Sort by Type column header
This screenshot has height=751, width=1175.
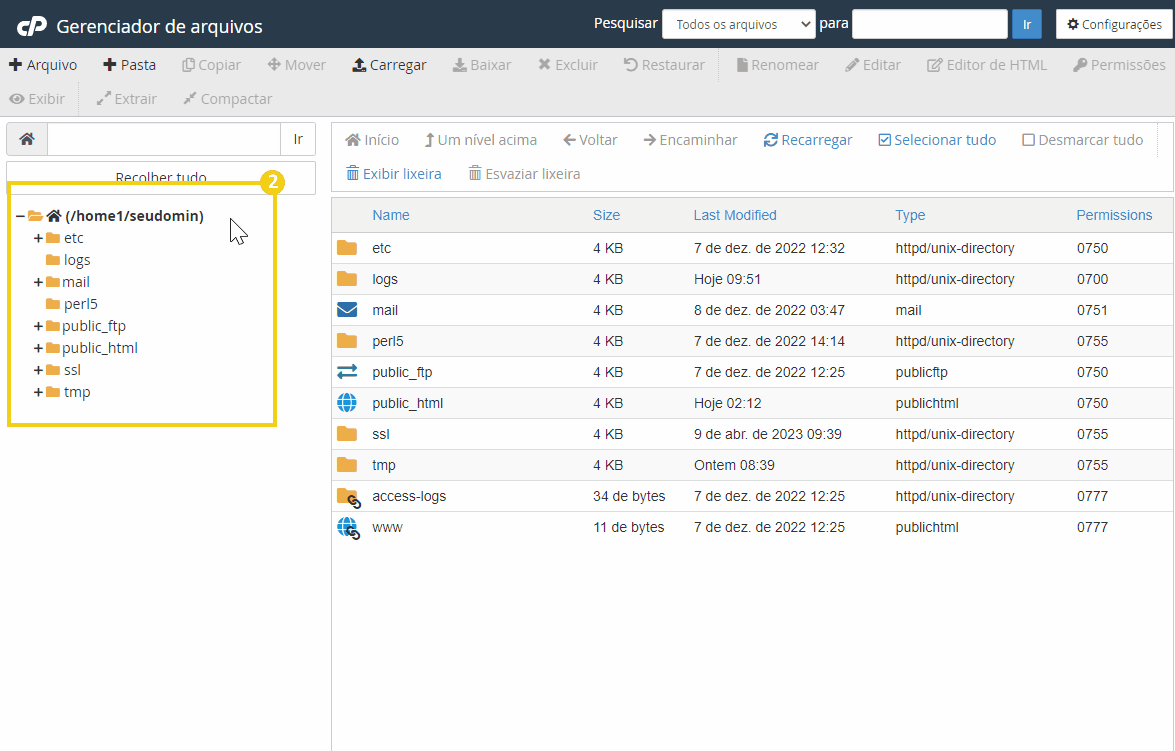910,215
